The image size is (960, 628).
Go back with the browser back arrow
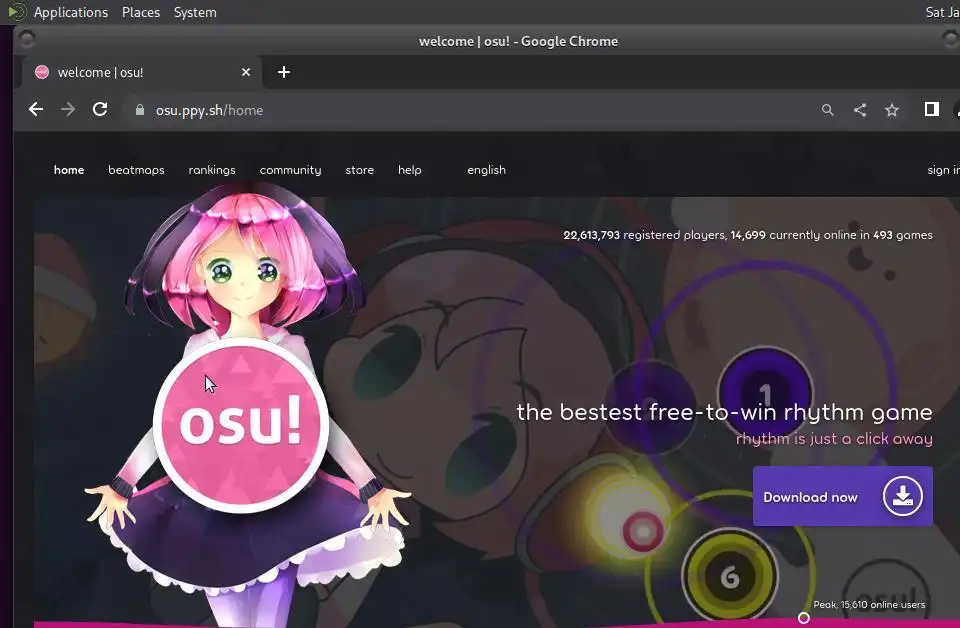(36, 110)
